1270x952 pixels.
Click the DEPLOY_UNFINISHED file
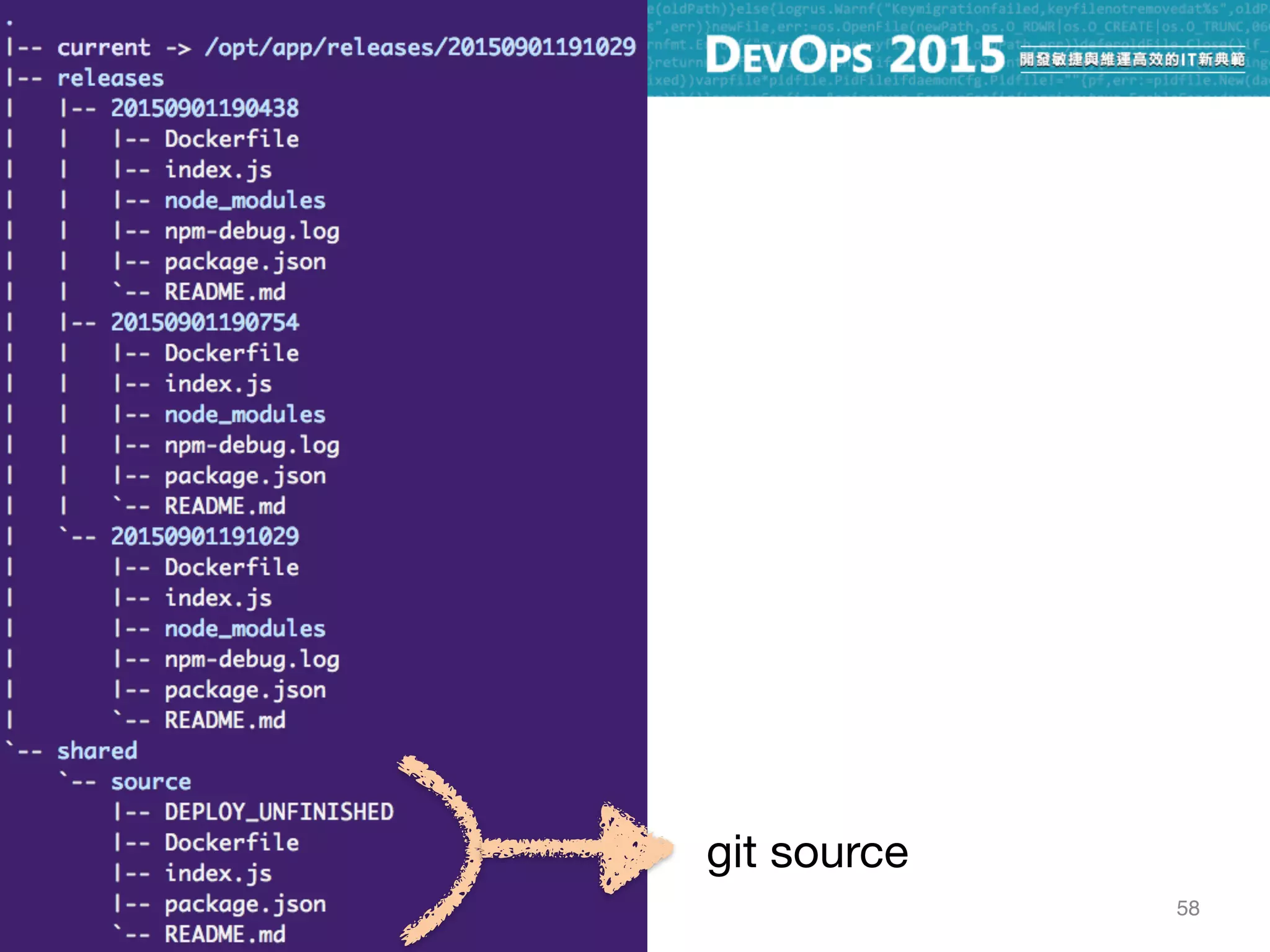[279, 812]
